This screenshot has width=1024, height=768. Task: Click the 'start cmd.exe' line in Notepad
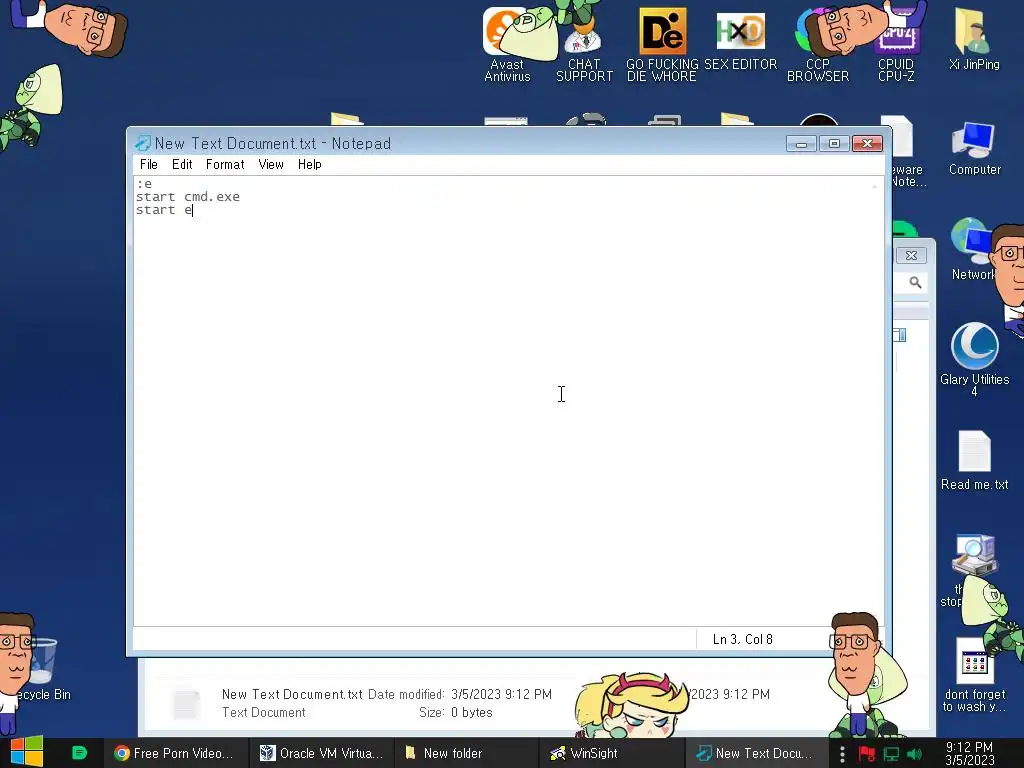click(x=187, y=197)
